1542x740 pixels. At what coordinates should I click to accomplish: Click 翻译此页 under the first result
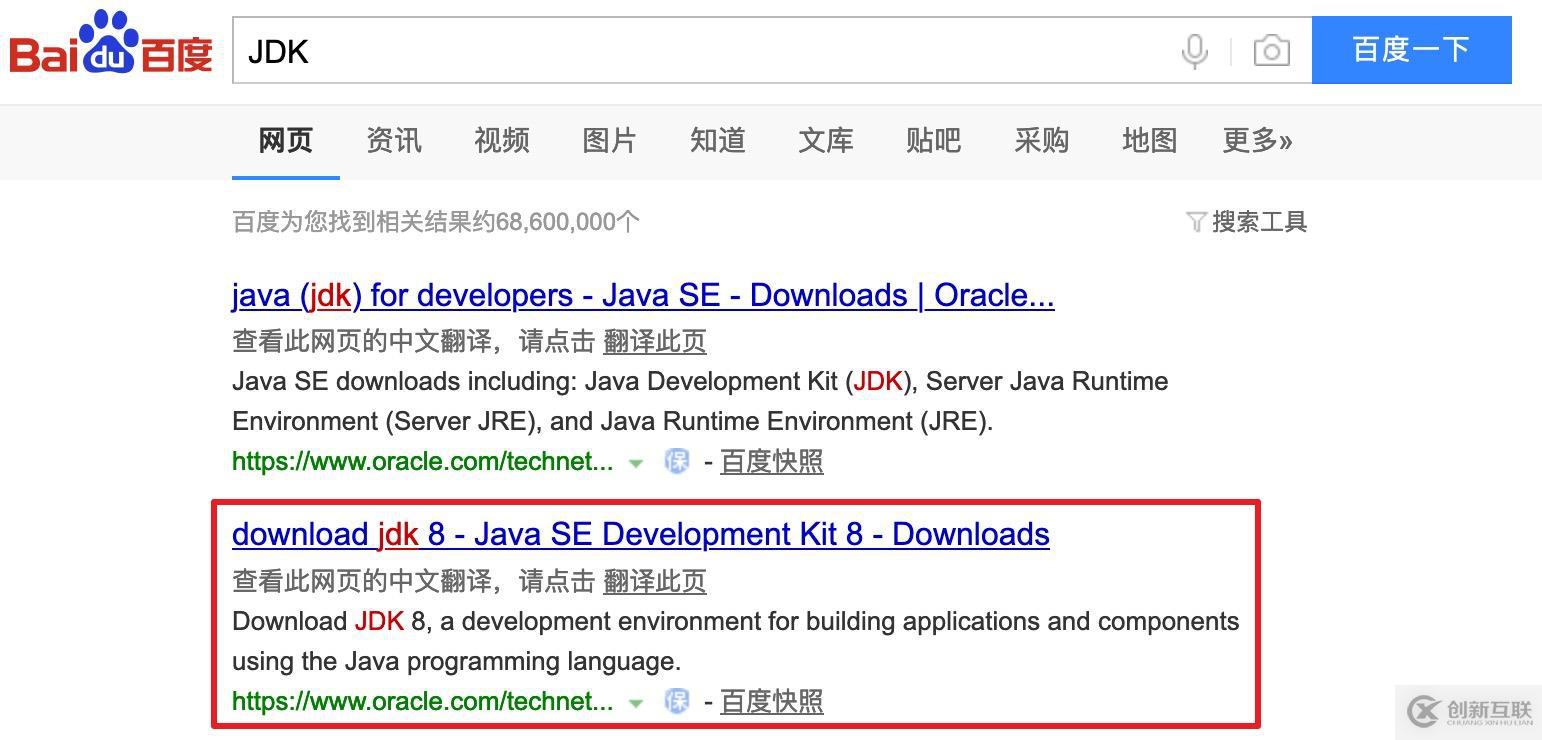[x=655, y=341]
